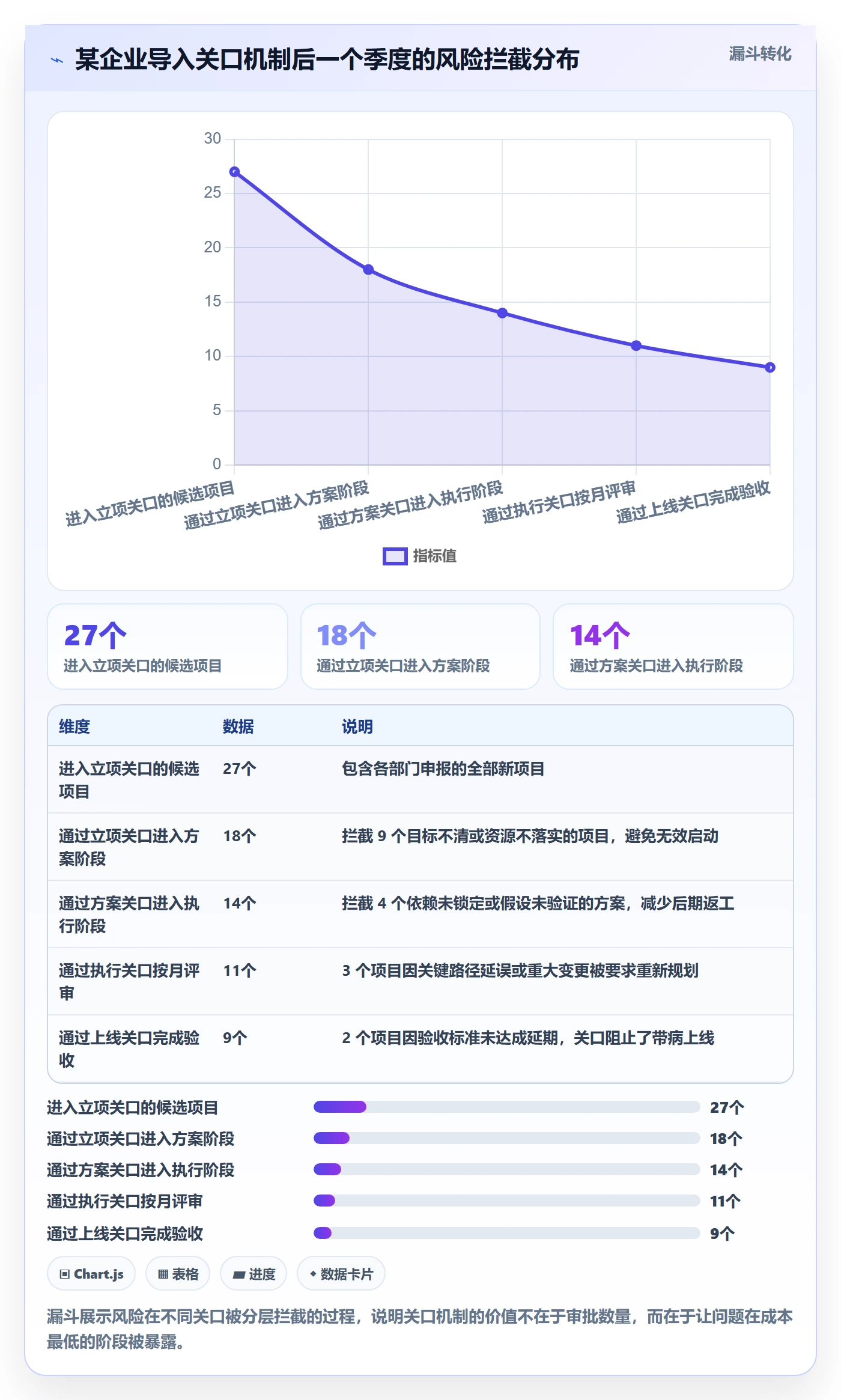Click table cell 包含各部门申报的全部新项目

(x=443, y=769)
